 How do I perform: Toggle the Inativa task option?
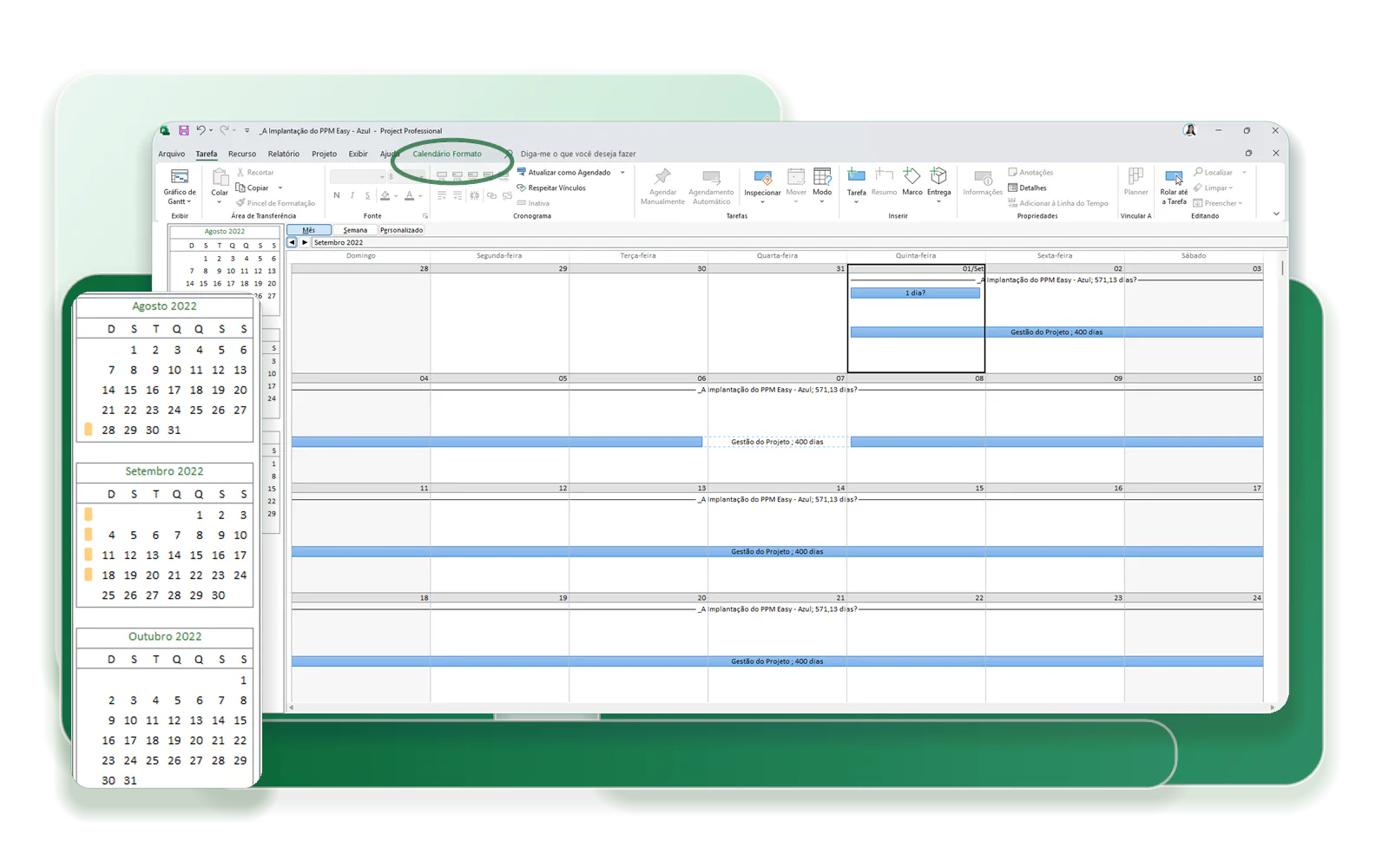click(x=533, y=203)
